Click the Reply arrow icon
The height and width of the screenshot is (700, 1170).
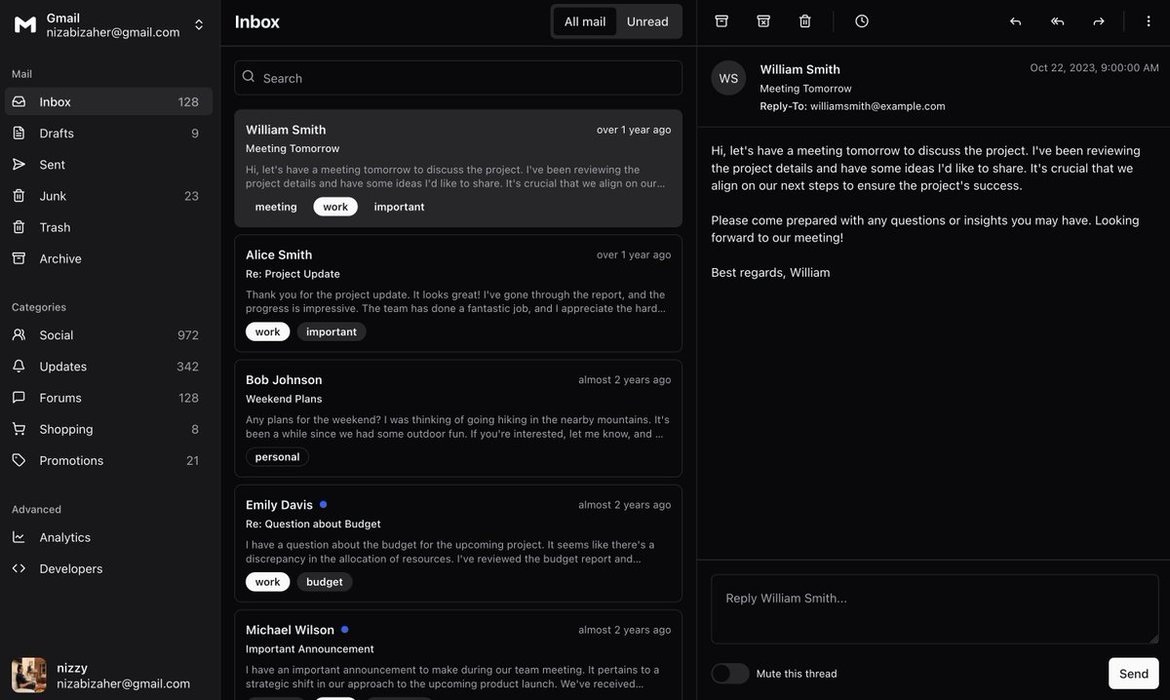1015,21
